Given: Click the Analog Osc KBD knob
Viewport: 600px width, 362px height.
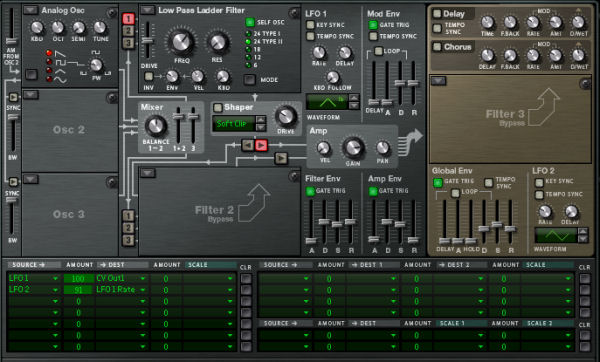Looking at the screenshot, I should [x=37, y=28].
